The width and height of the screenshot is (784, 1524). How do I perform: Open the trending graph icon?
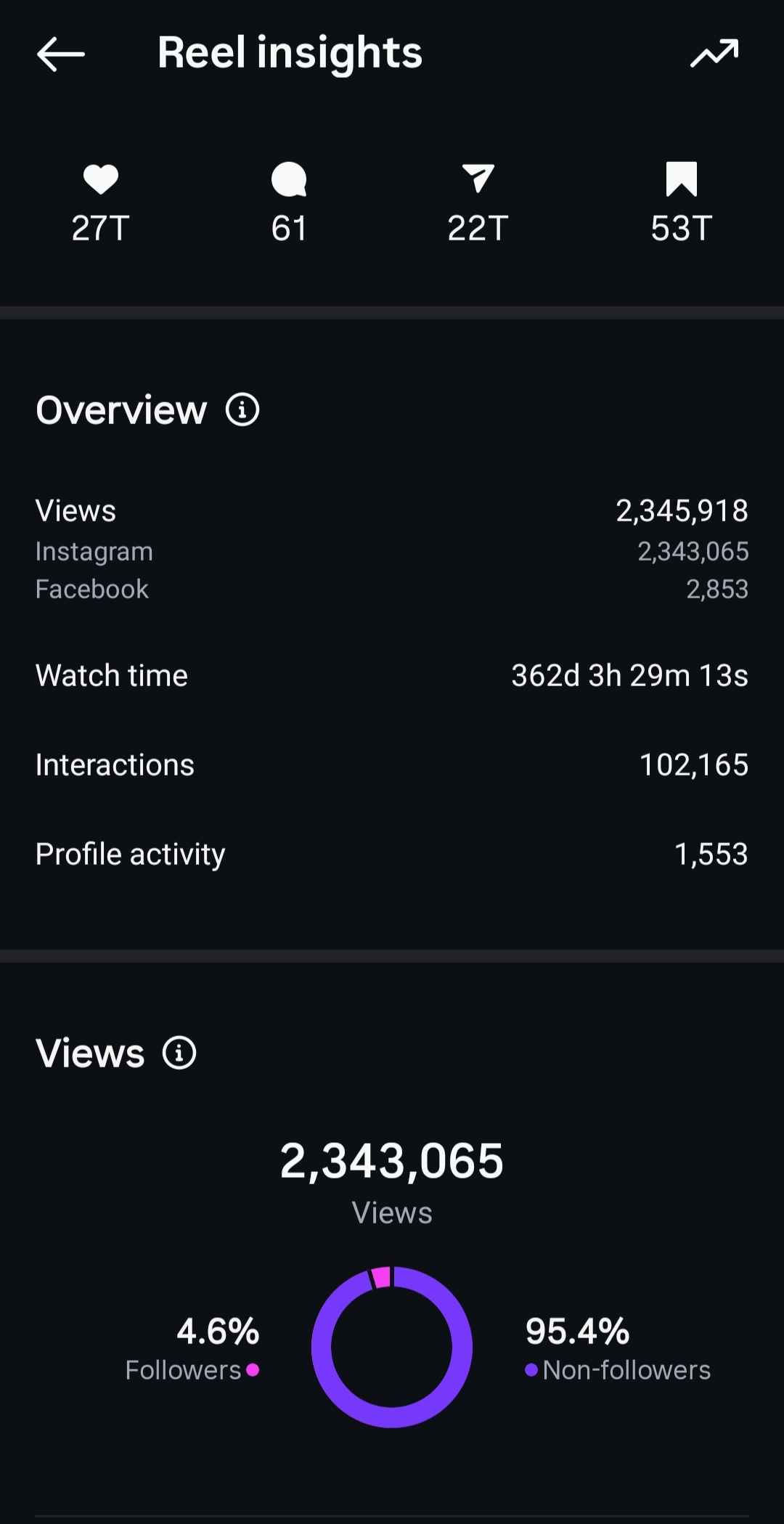click(x=714, y=54)
